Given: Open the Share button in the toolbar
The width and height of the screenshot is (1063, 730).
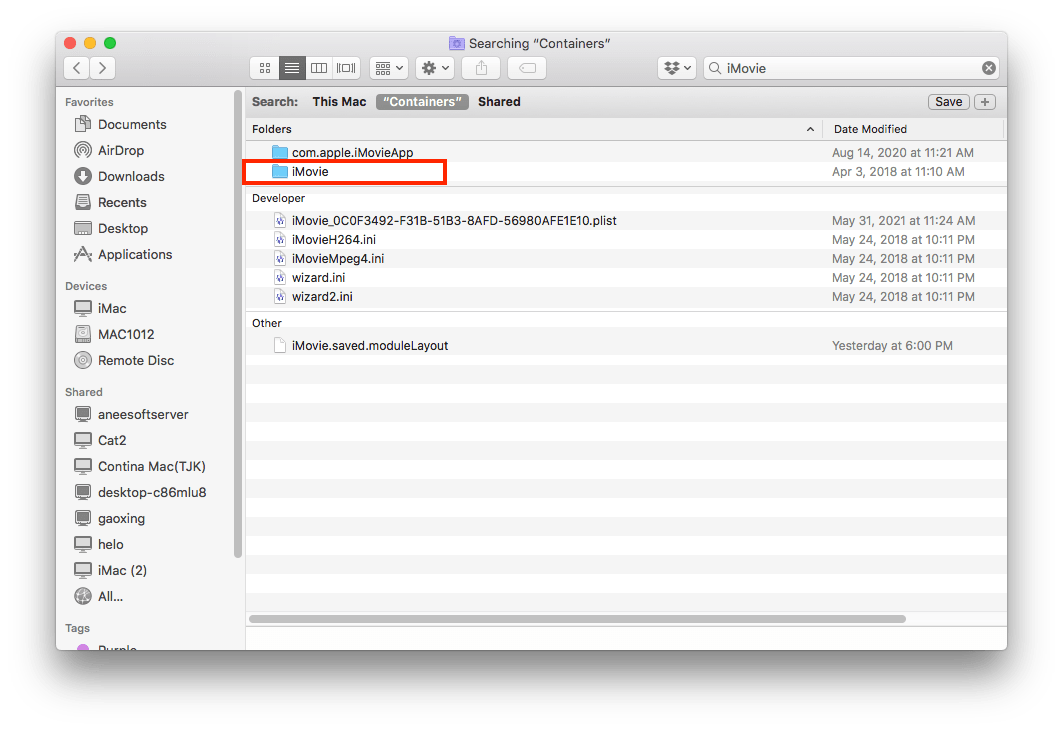Looking at the screenshot, I should [x=480, y=67].
